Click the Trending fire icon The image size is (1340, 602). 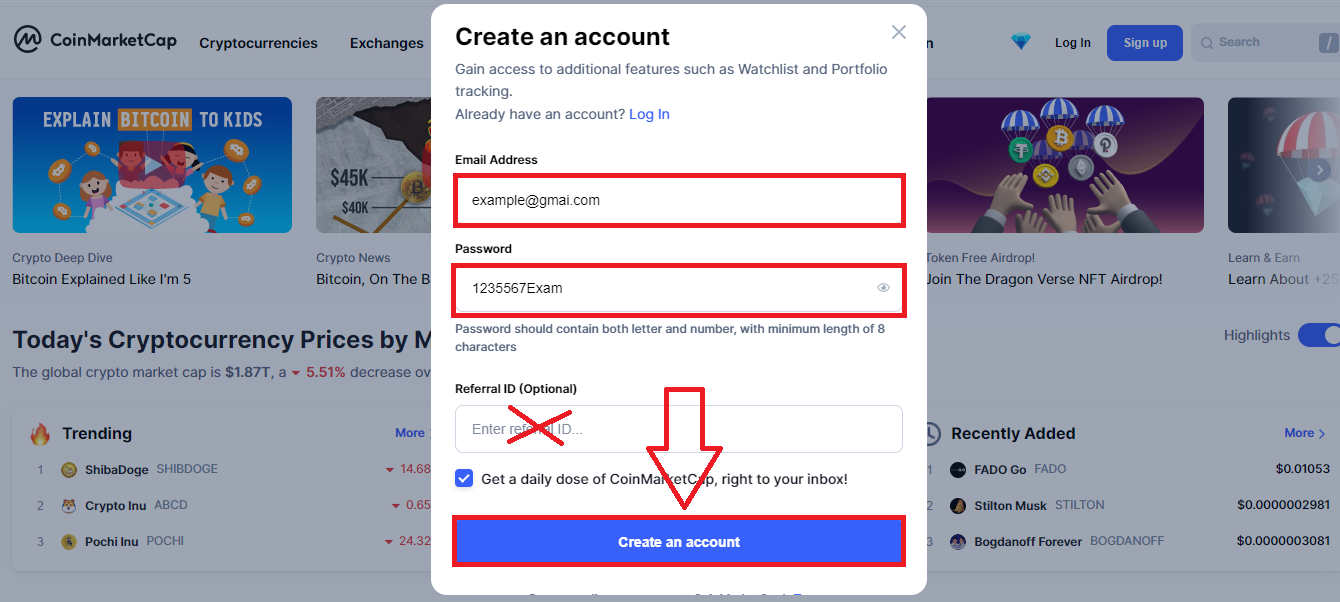tap(40, 434)
